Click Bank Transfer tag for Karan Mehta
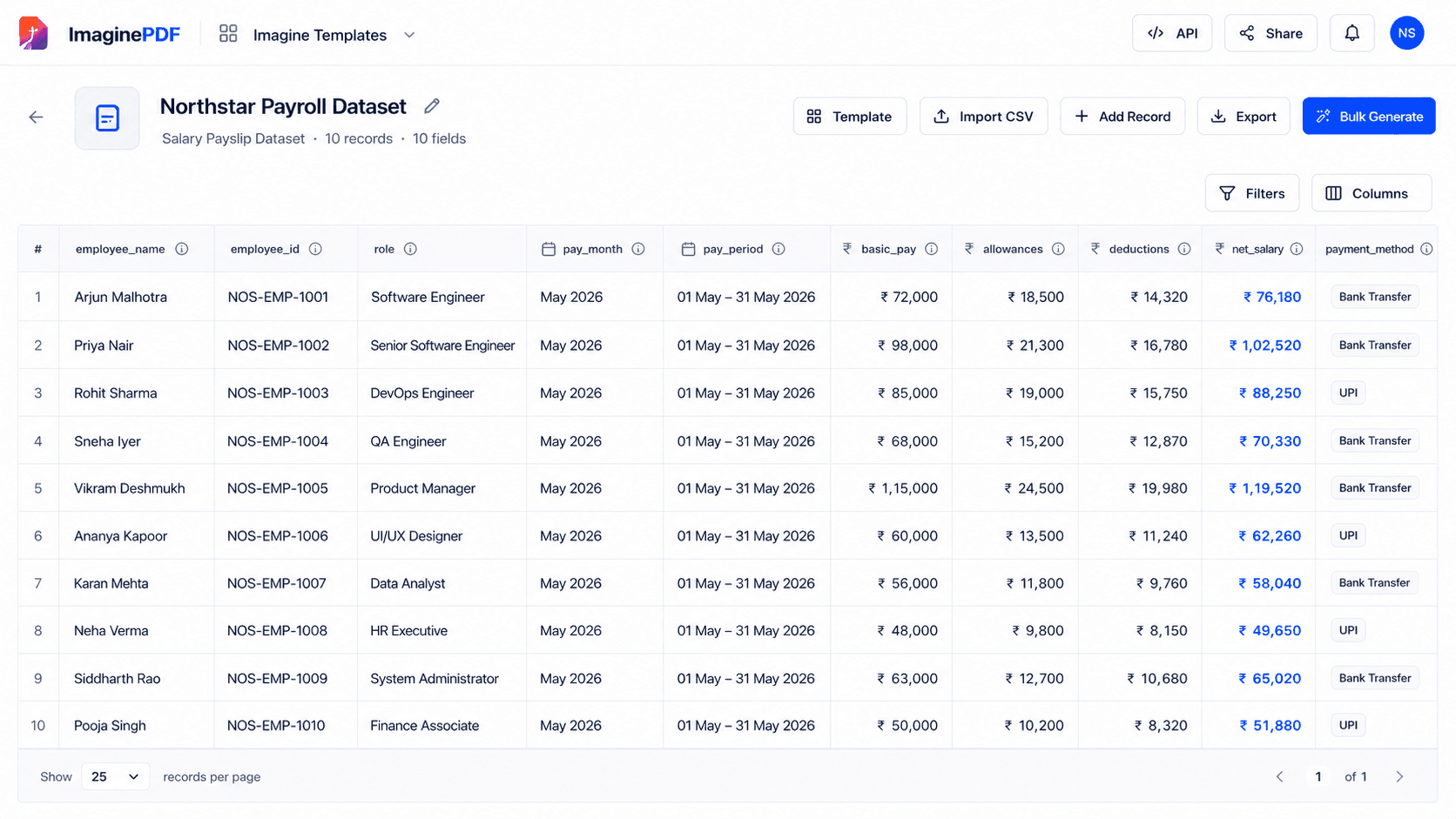The image size is (1456, 819). (1374, 582)
